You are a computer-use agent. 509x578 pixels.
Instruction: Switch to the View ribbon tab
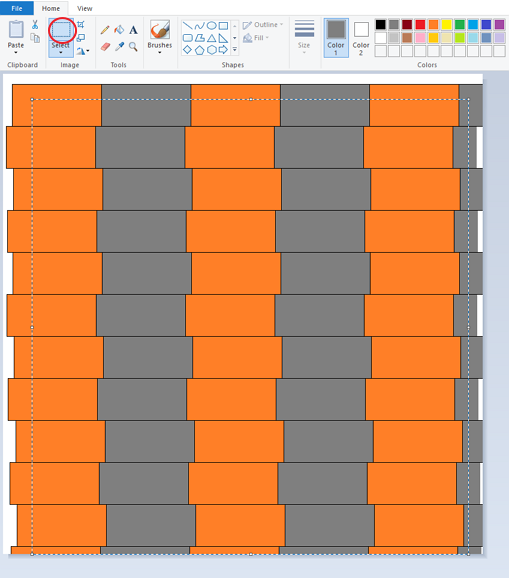[x=84, y=8]
